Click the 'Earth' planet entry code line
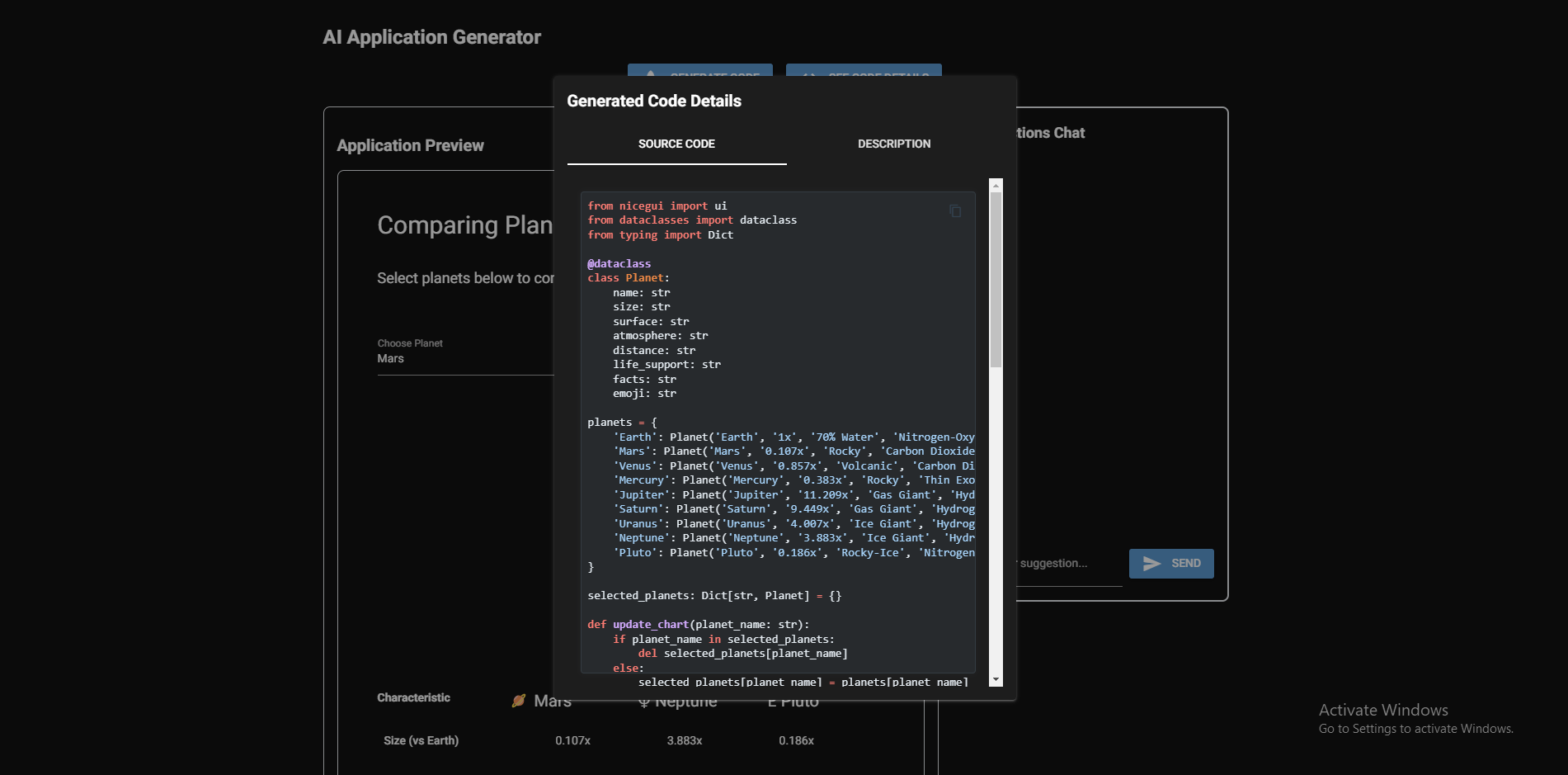 793,437
